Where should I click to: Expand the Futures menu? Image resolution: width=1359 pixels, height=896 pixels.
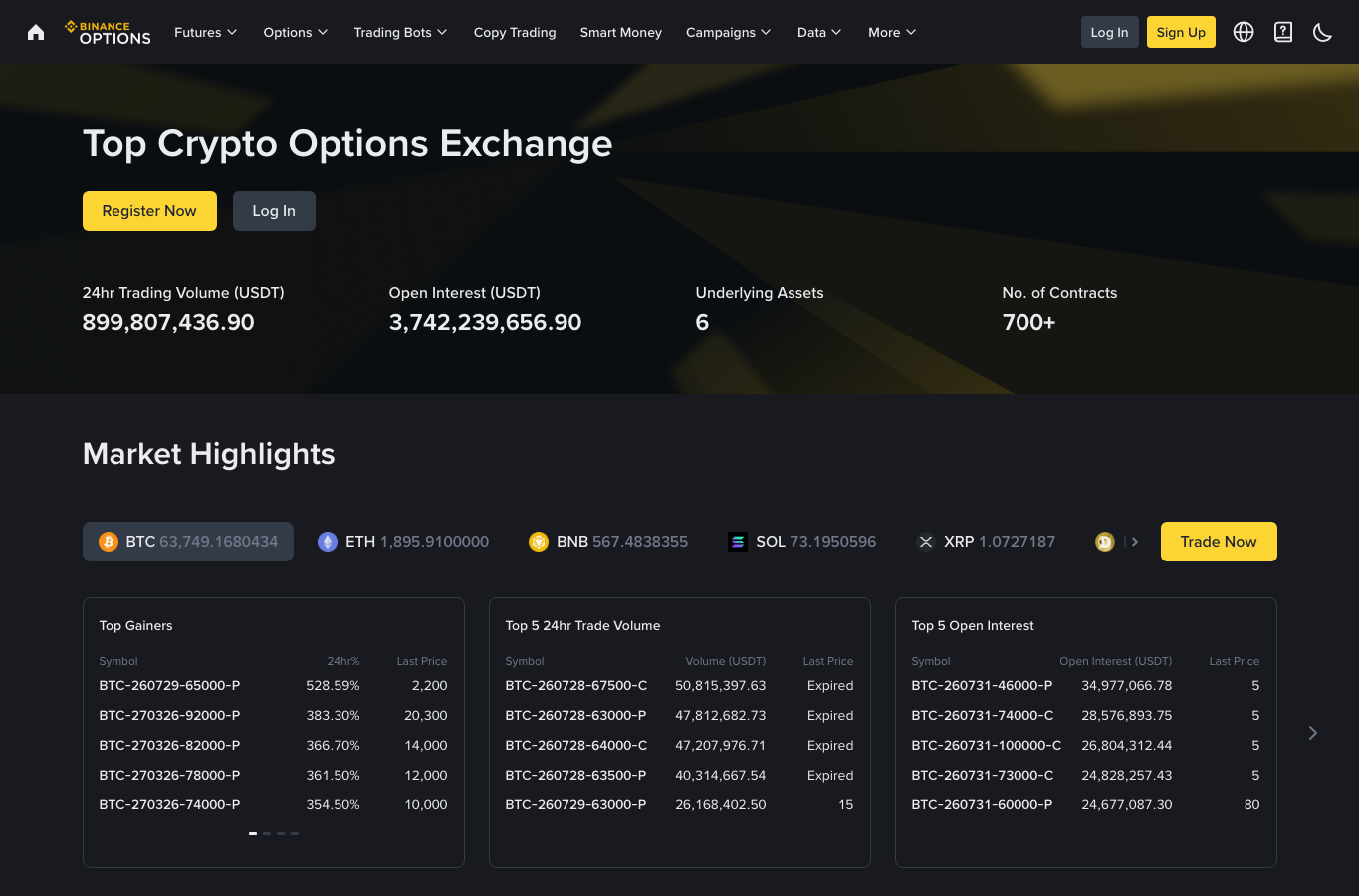(206, 32)
